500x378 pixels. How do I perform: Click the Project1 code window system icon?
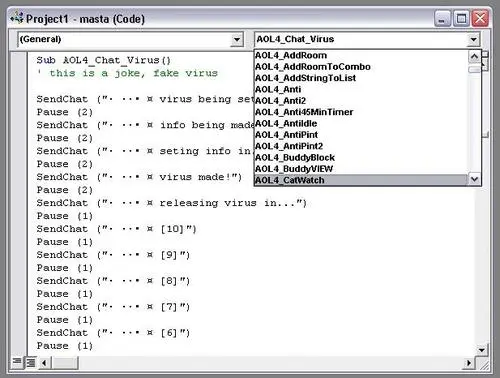pyautogui.click(x=17, y=18)
